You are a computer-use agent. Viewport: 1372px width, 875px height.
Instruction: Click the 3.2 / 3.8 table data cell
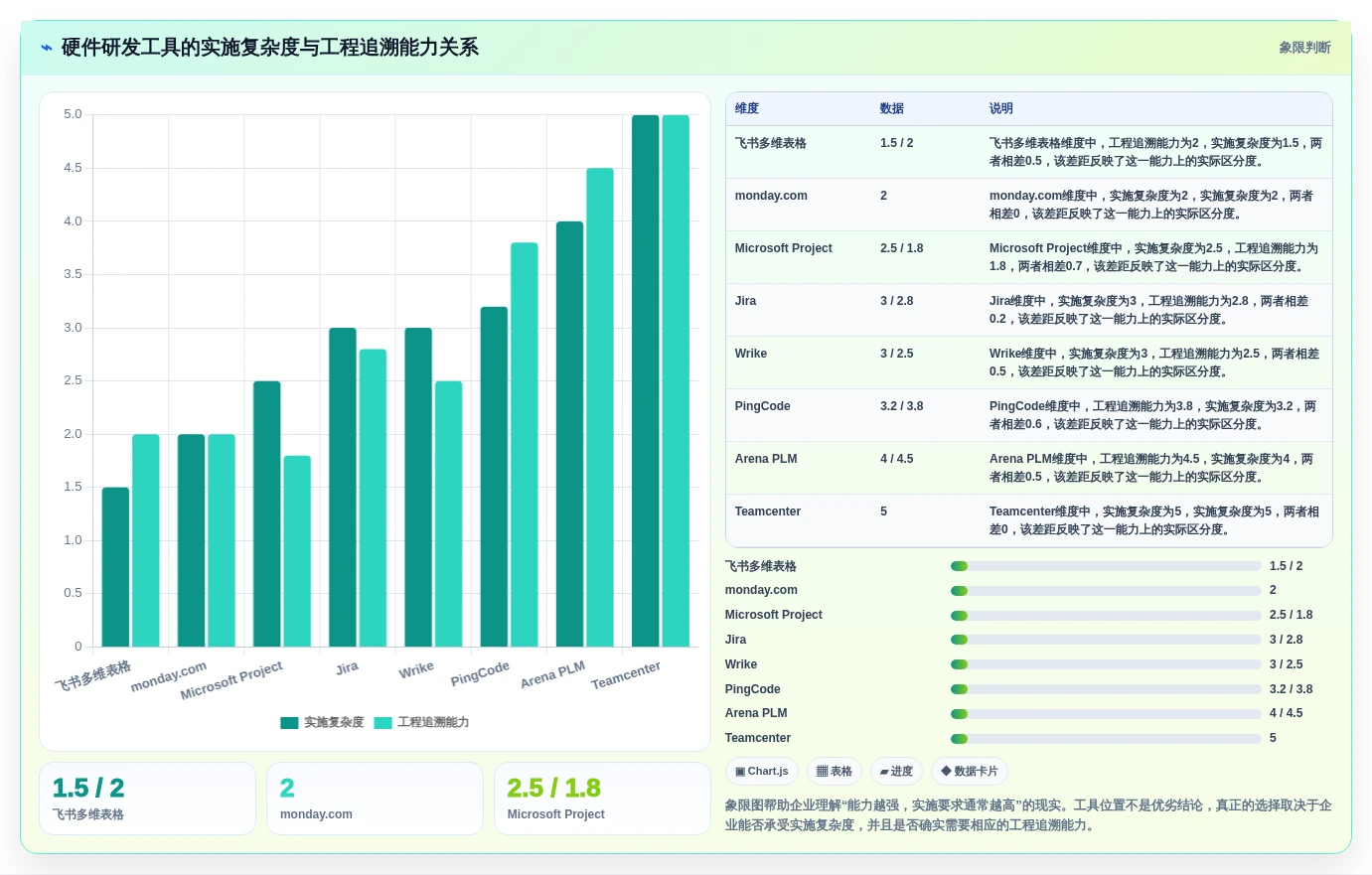902,406
